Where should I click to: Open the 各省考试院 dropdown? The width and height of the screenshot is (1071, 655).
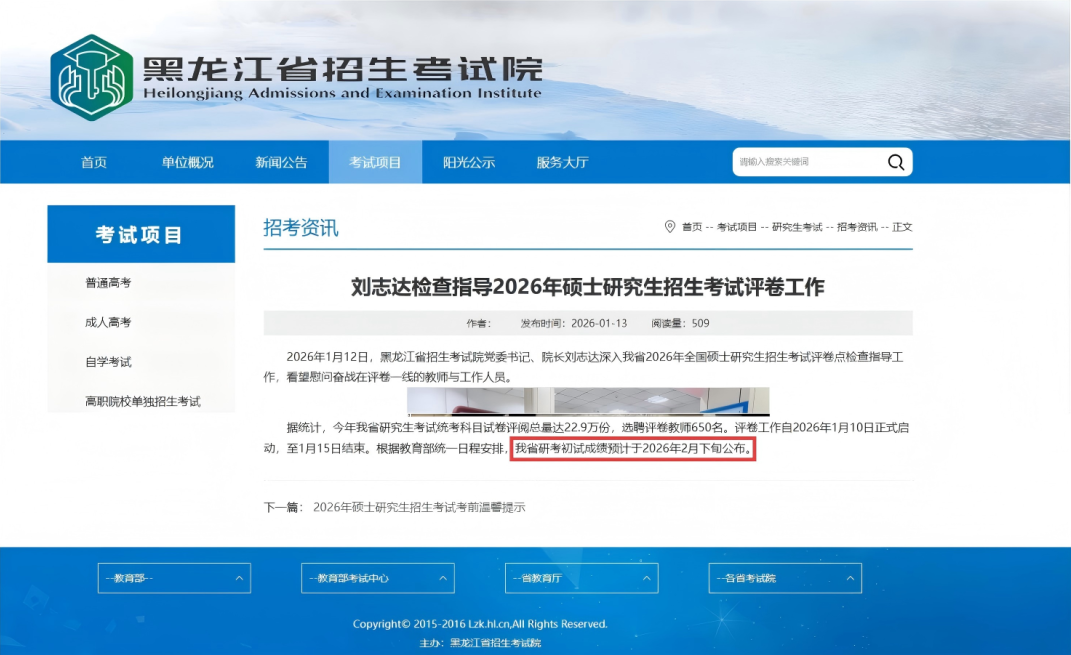click(785, 578)
